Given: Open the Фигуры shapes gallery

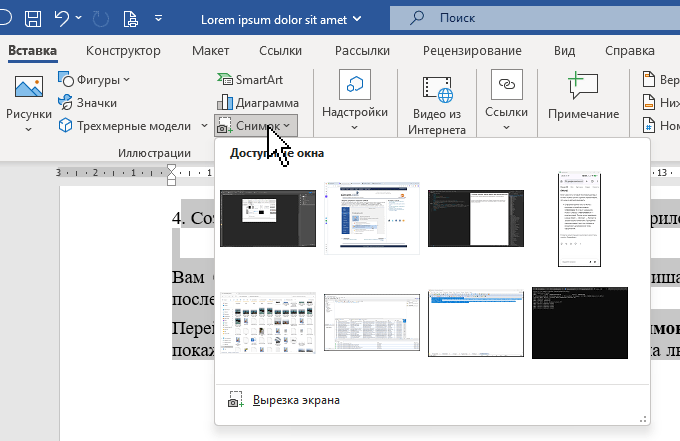Looking at the screenshot, I should coord(94,79).
